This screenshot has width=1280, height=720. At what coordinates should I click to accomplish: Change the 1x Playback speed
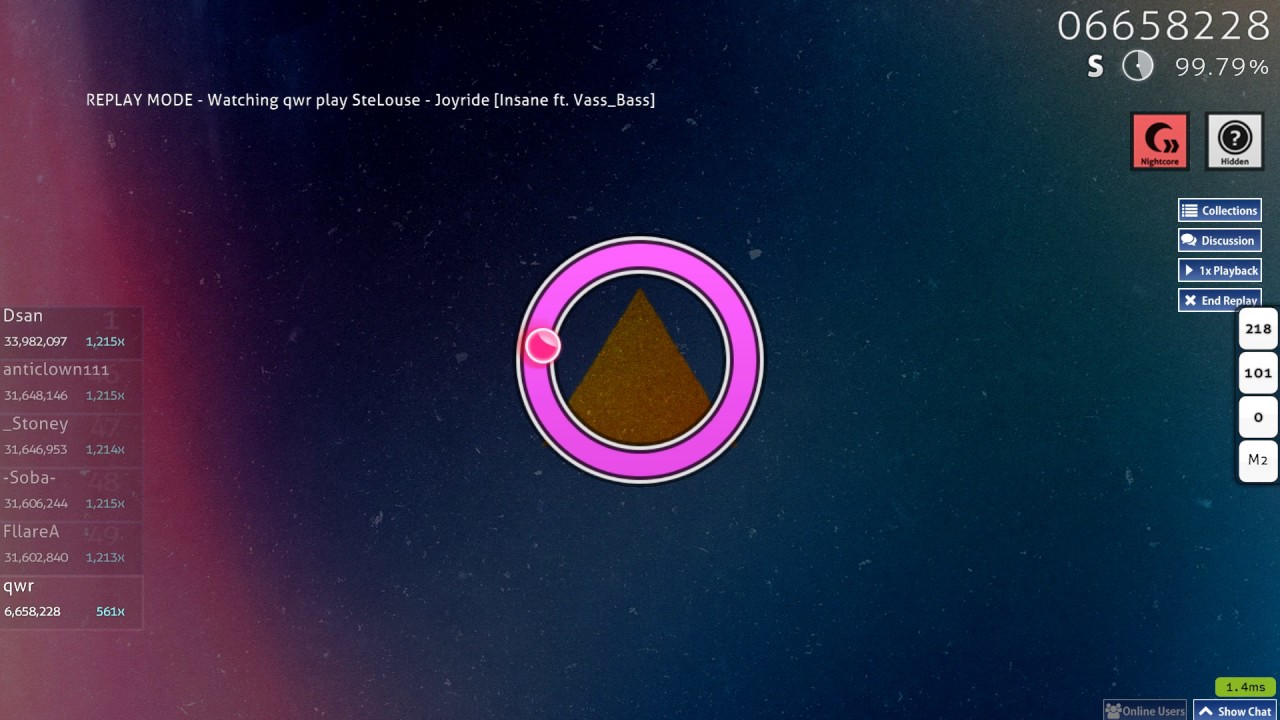tap(1220, 270)
